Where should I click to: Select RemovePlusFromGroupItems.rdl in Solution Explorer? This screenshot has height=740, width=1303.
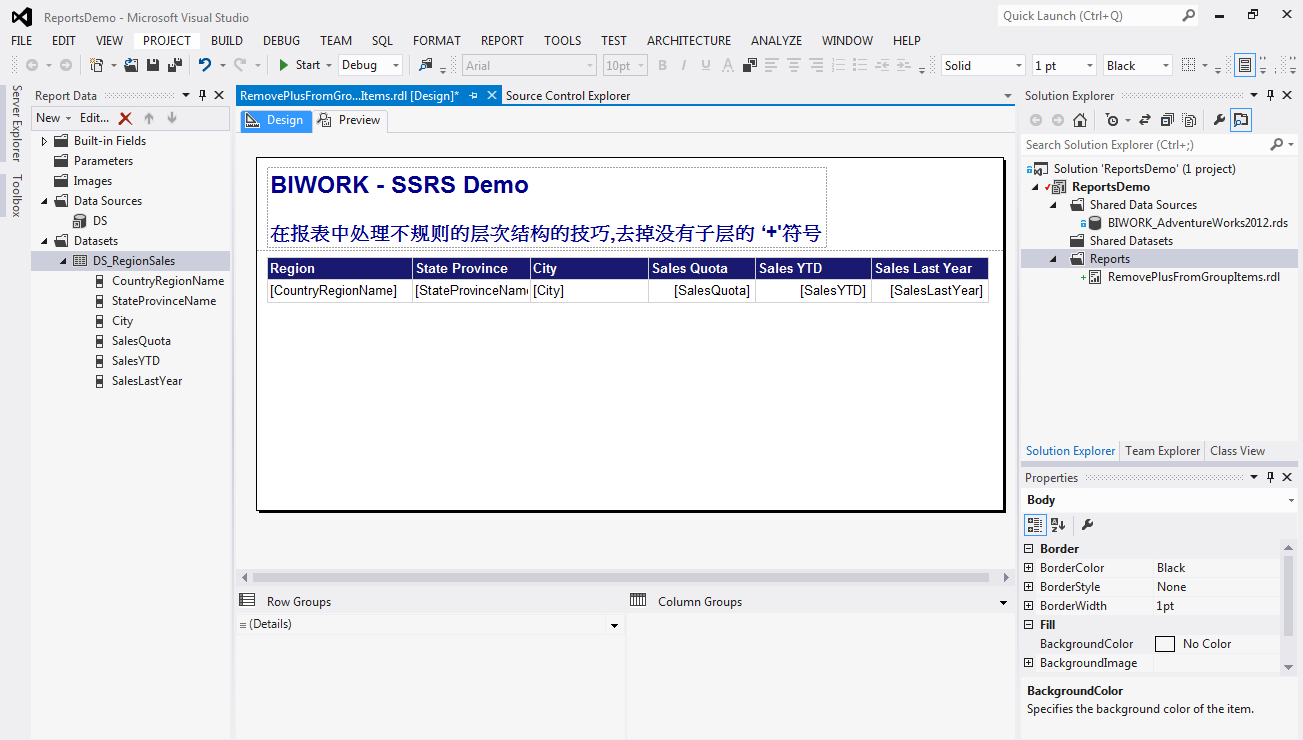click(x=1193, y=277)
